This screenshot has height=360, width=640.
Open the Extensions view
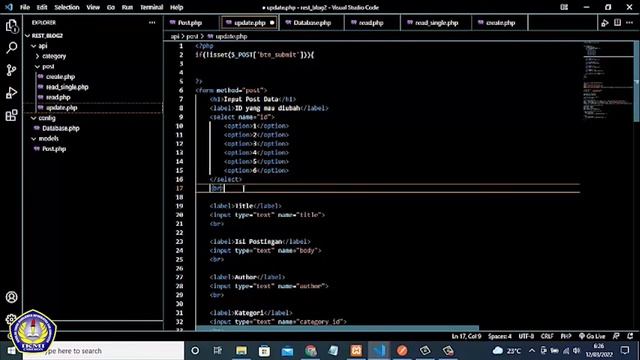tap(11, 115)
